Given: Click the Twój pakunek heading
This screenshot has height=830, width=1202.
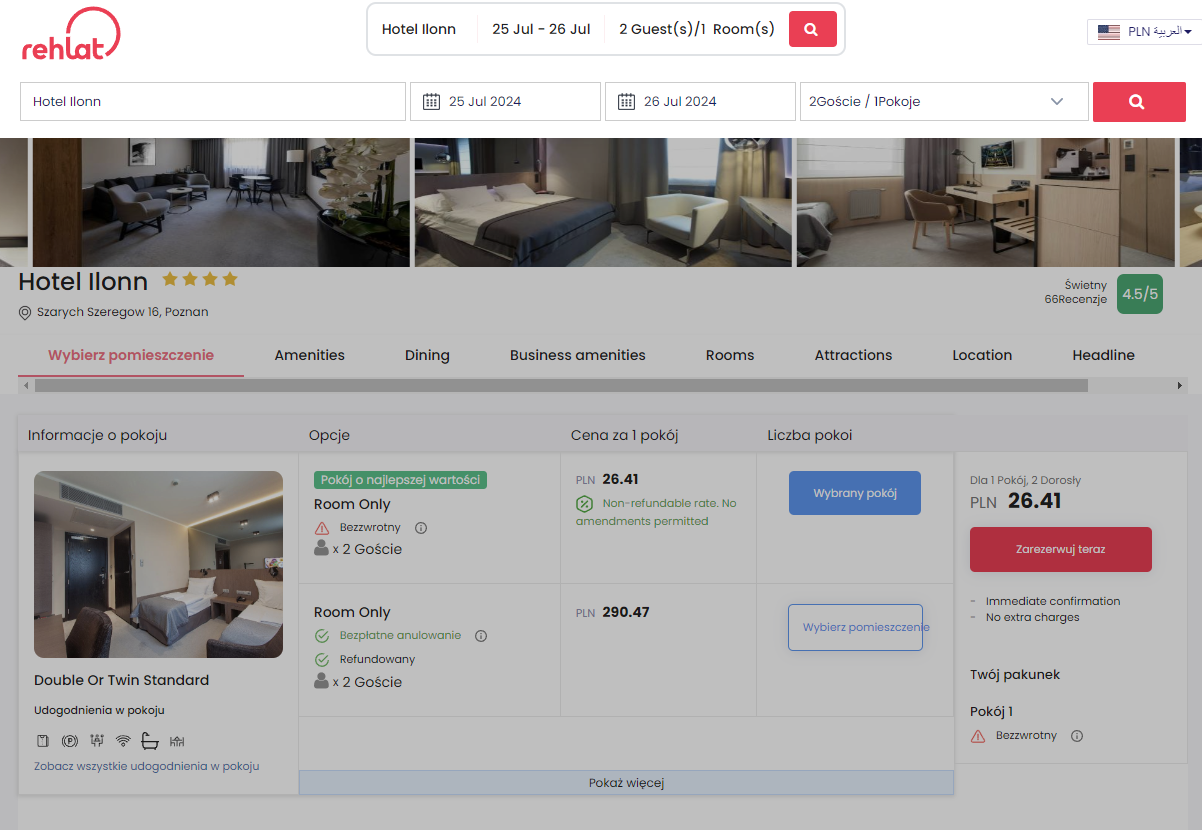Looking at the screenshot, I should click(1015, 675).
